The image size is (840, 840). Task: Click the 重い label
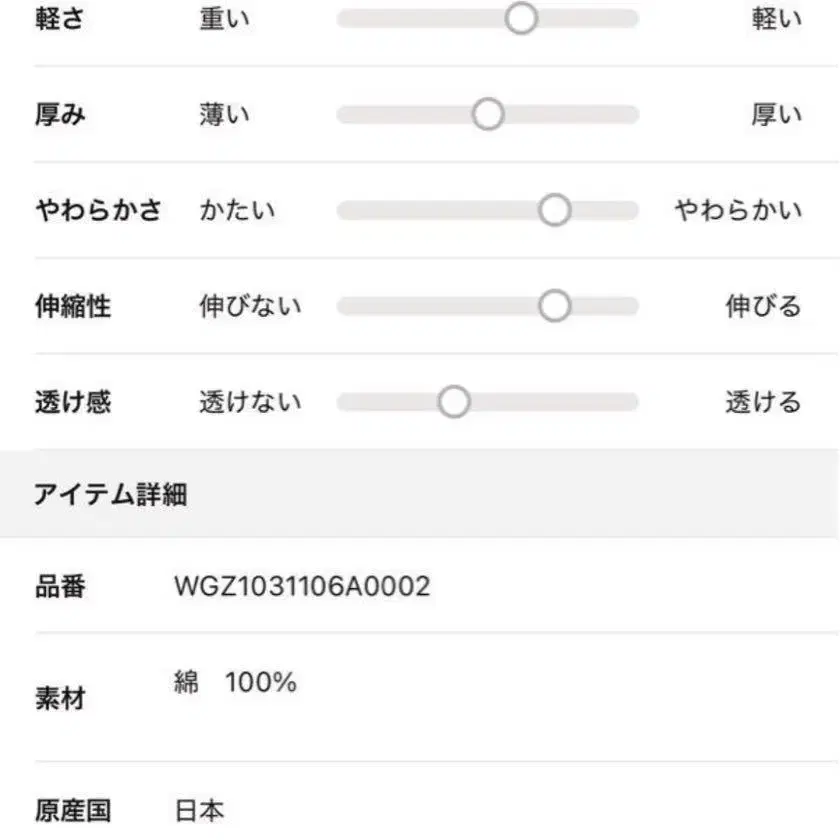225,19
